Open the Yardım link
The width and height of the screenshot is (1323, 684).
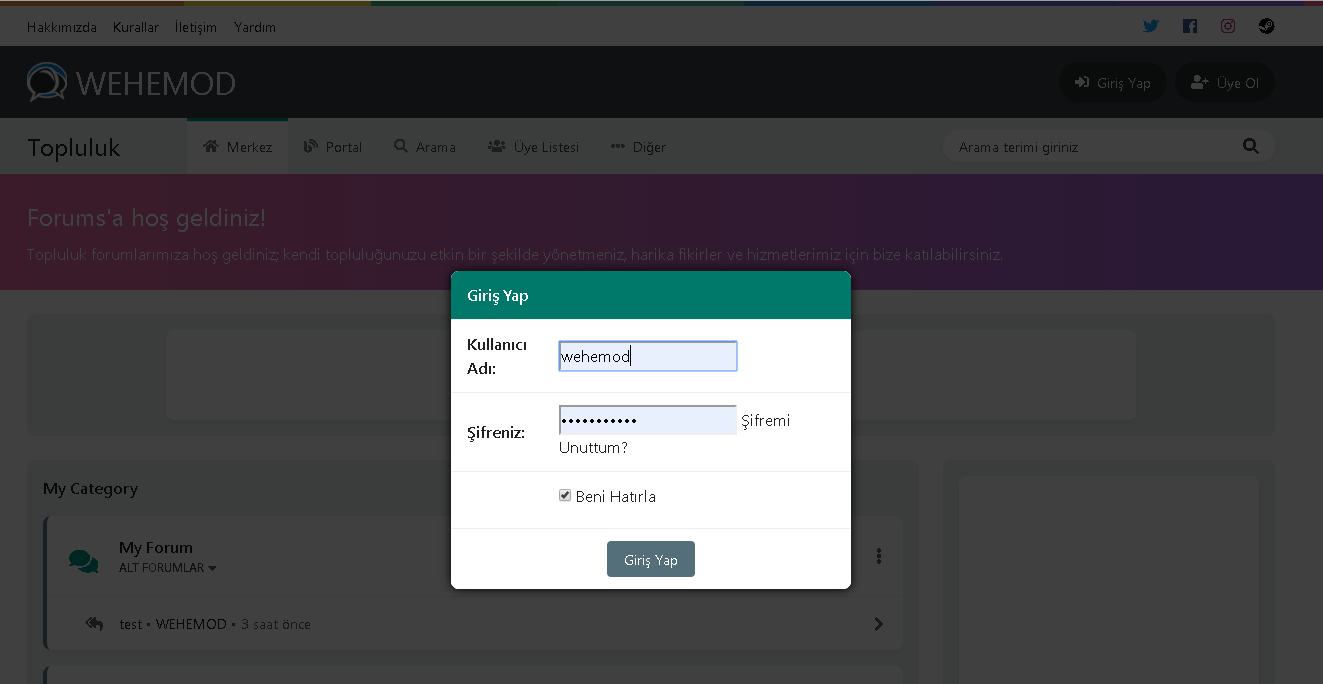[255, 27]
